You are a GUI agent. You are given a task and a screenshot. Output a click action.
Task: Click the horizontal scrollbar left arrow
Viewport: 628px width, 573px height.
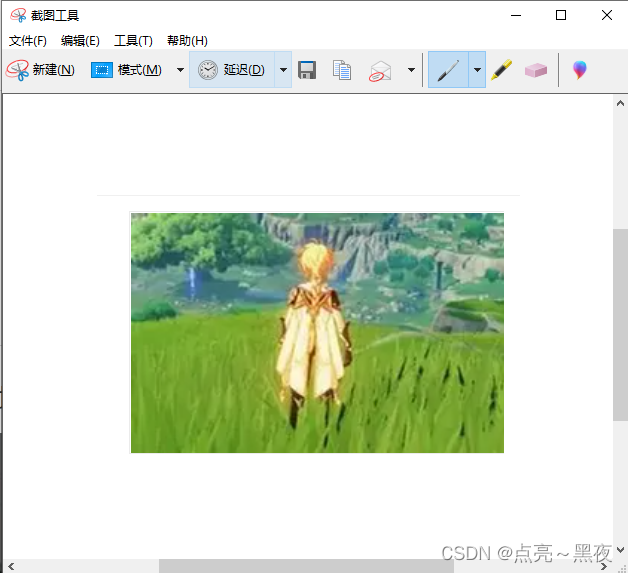point(11,566)
